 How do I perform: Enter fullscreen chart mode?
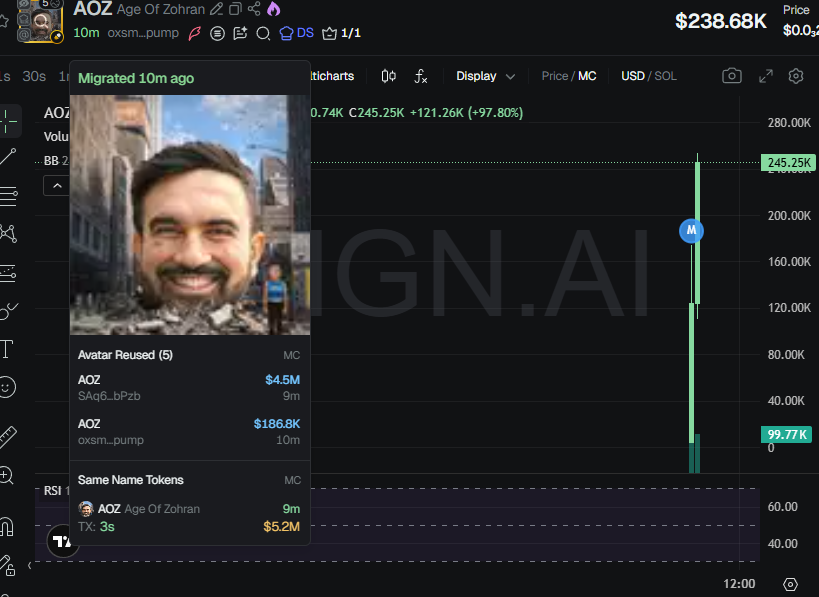click(x=765, y=76)
